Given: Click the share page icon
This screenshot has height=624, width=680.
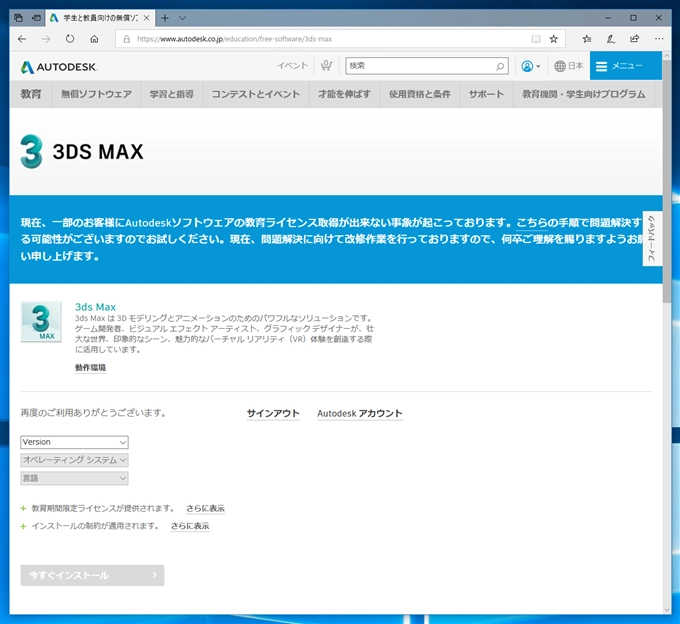Looking at the screenshot, I should (634, 39).
